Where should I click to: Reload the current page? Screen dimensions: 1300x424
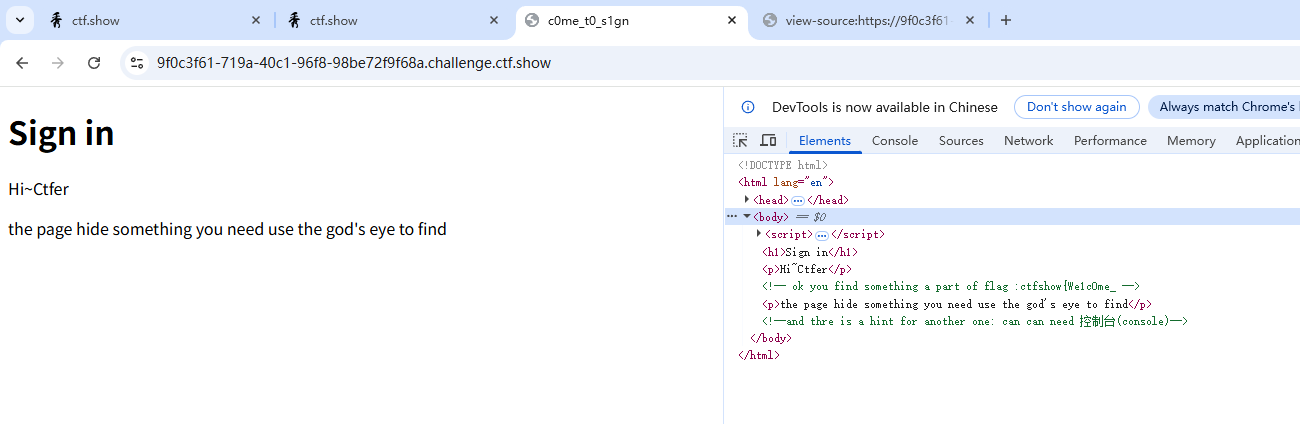94,63
